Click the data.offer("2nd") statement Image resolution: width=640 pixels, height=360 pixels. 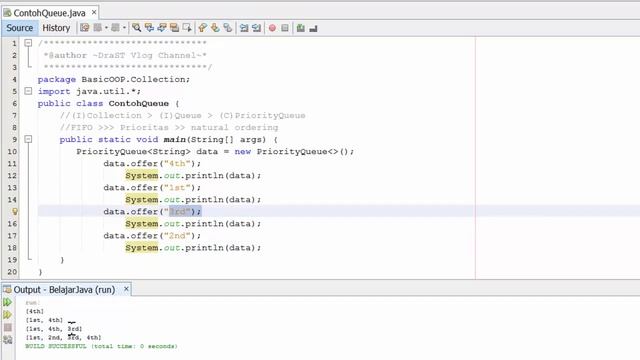click(152, 236)
